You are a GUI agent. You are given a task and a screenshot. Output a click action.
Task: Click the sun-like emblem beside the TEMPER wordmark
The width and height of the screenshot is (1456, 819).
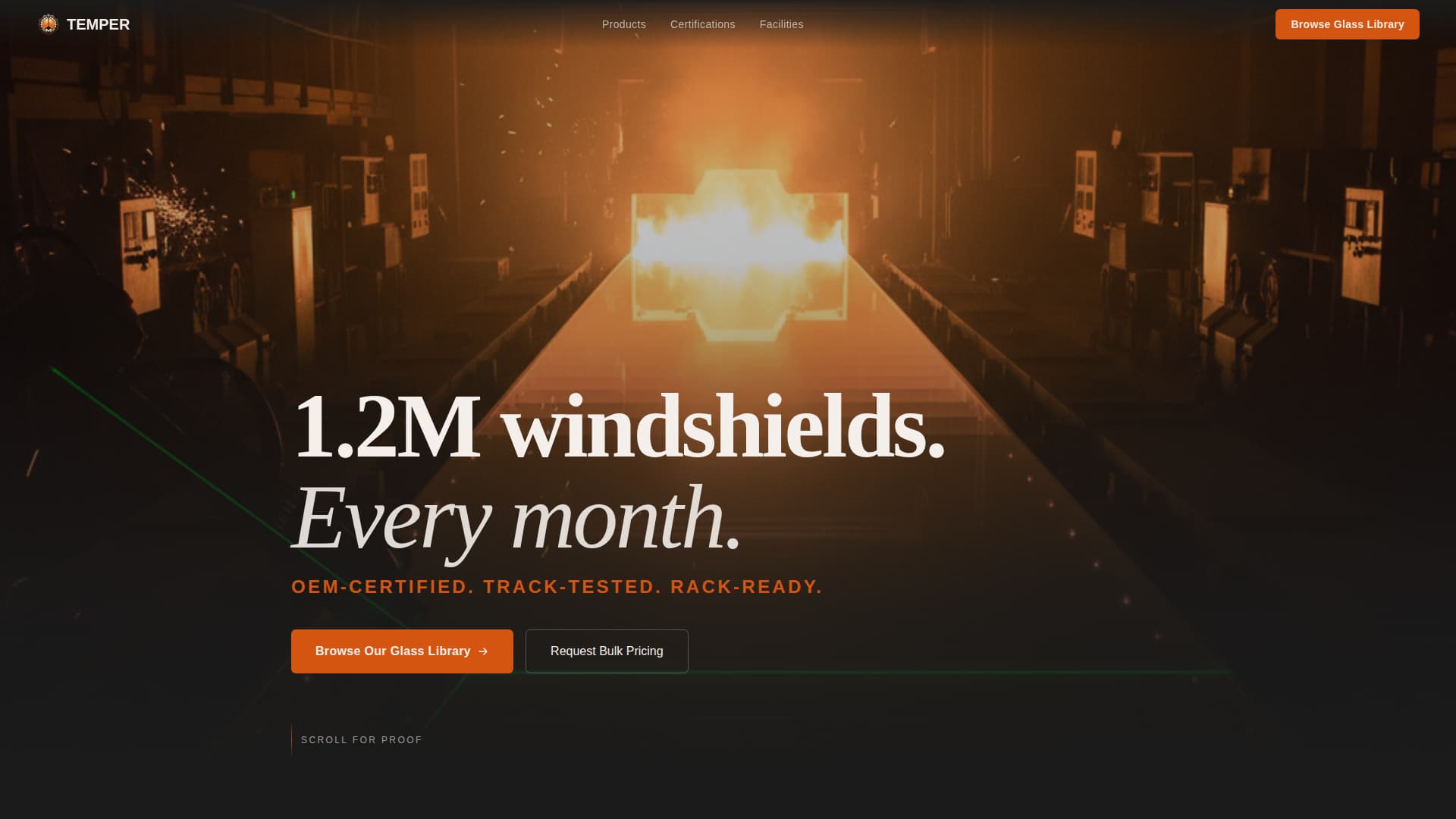50,24
